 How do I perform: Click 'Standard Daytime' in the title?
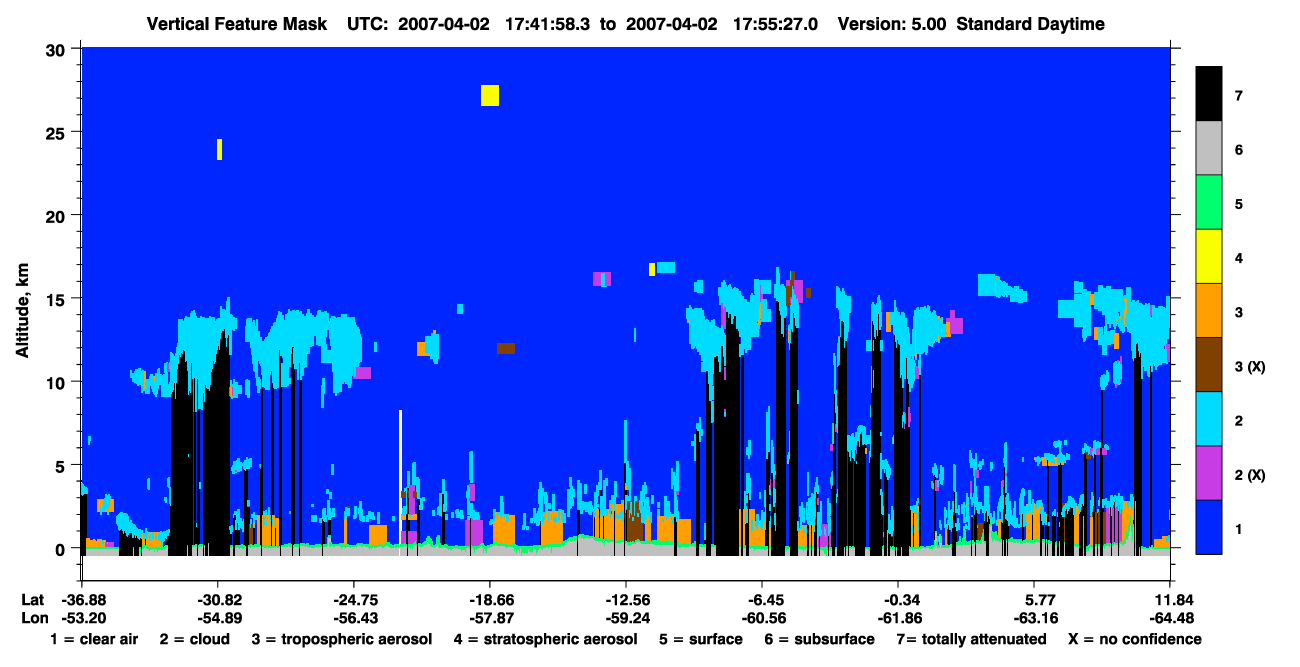(1030, 23)
